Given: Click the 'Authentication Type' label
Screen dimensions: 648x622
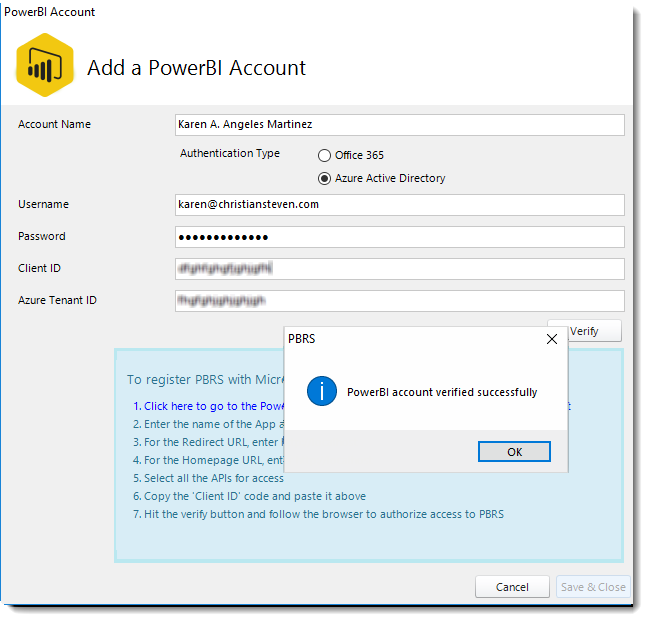Looking at the screenshot, I should [230, 153].
